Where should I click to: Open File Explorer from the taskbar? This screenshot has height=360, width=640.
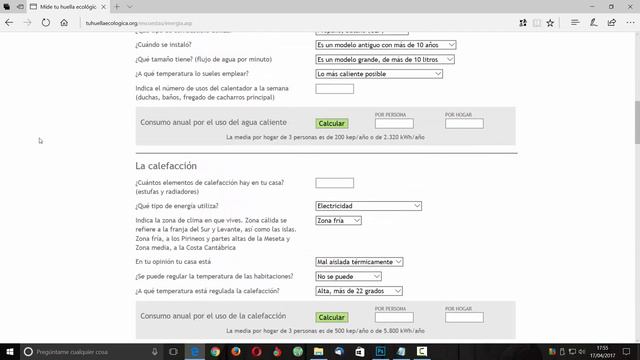[319, 352]
